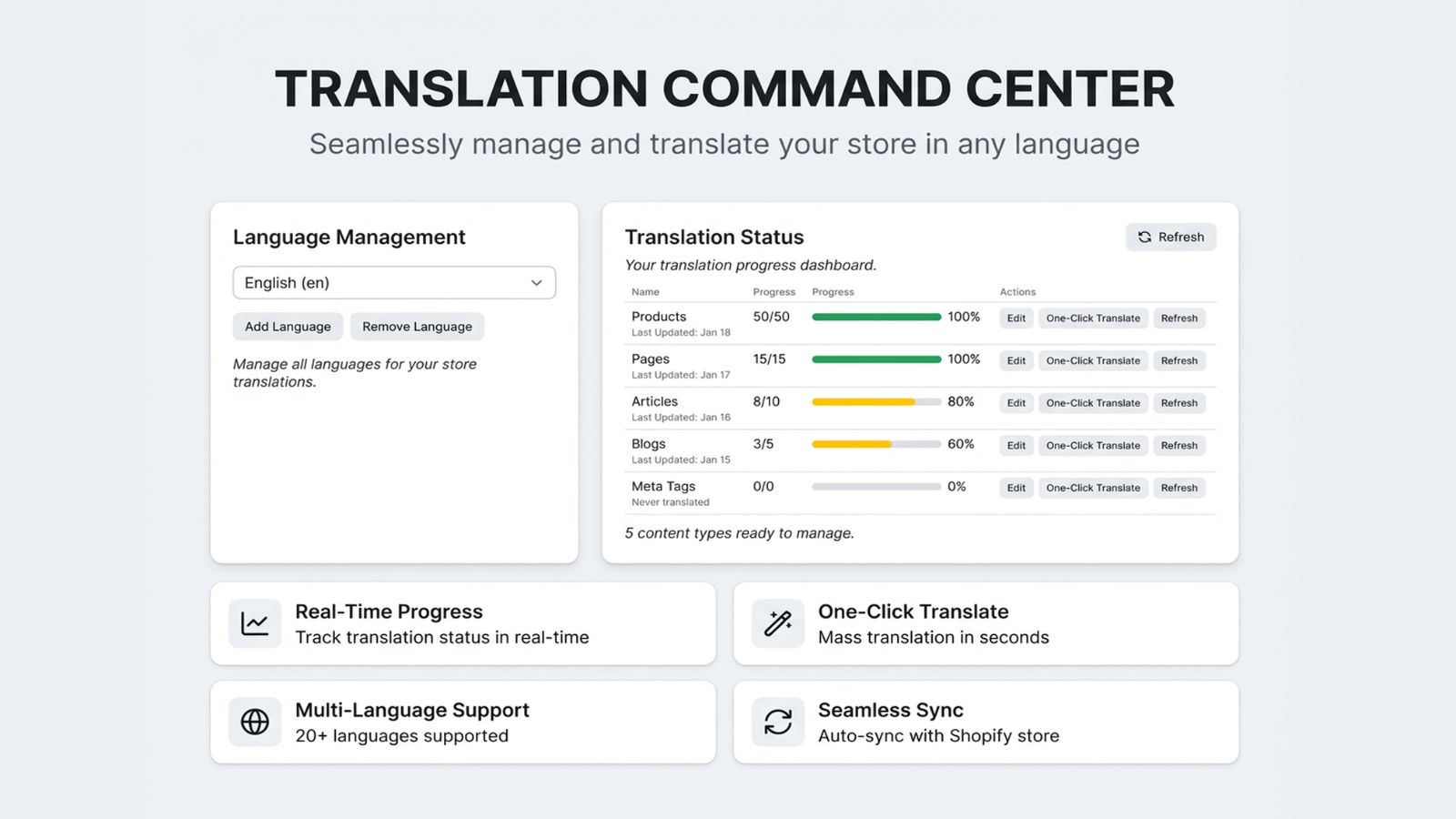Click the Add Language button
Screen dimensions: 1456x819
click(288, 327)
